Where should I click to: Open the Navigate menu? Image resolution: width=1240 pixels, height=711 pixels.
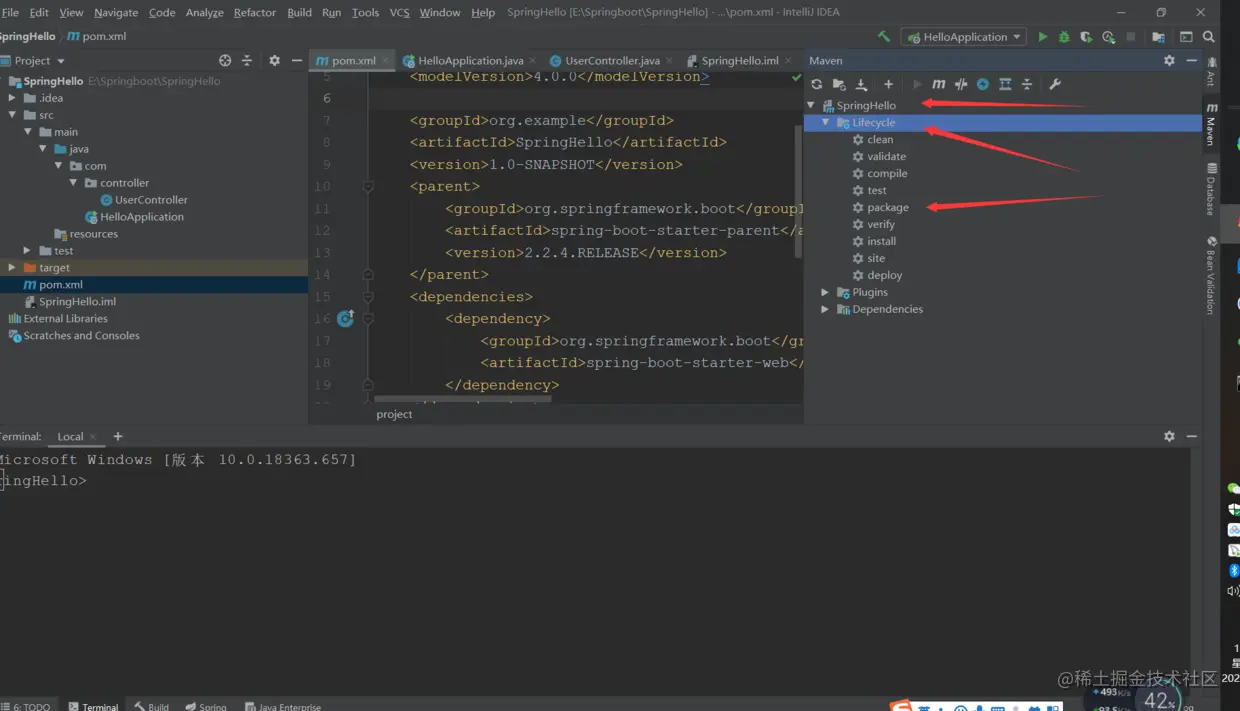116,12
